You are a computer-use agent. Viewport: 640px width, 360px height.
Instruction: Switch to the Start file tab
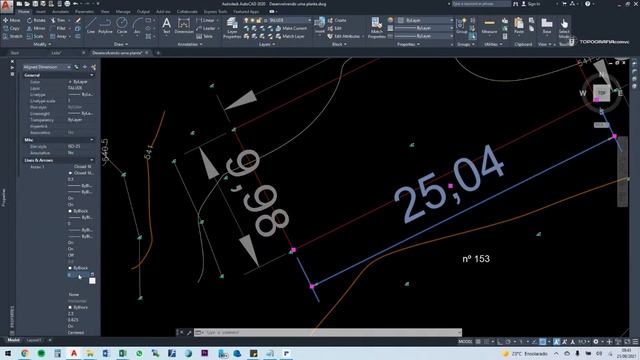coord(15,53)
